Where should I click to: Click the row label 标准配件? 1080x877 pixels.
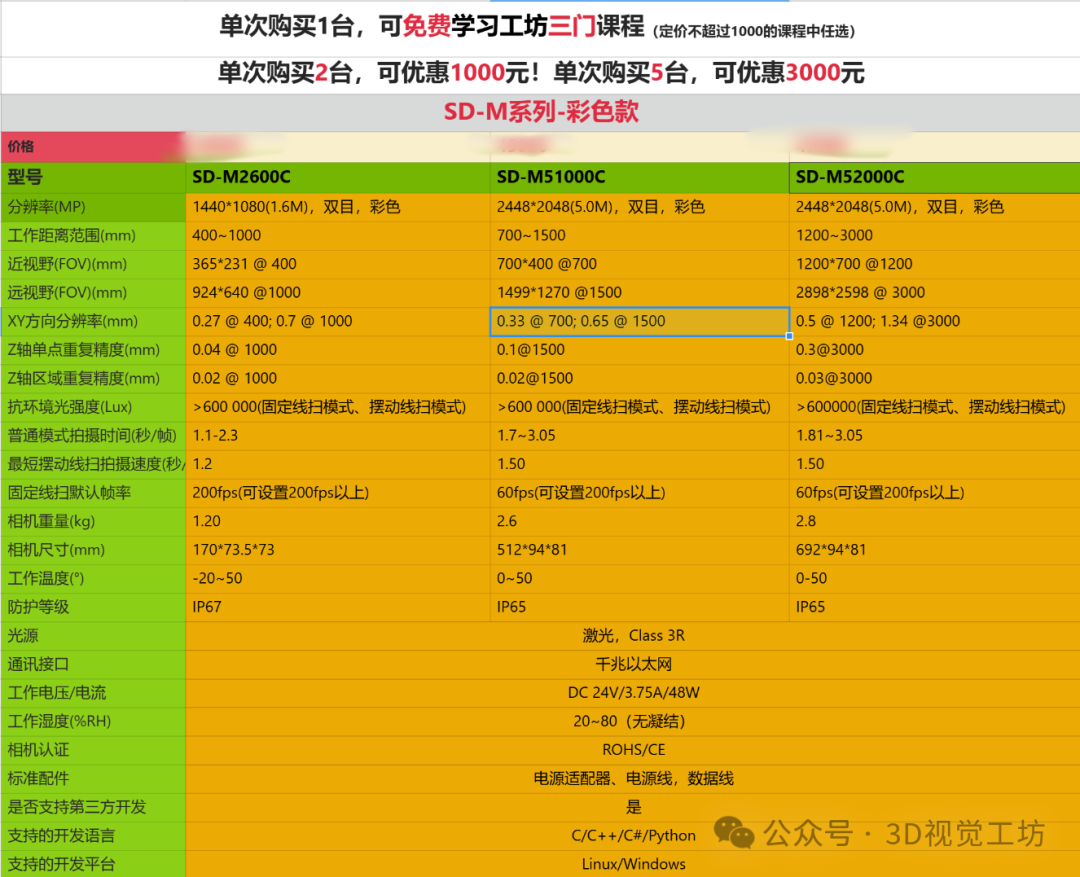pyautogui.click(x=93, y=779)
